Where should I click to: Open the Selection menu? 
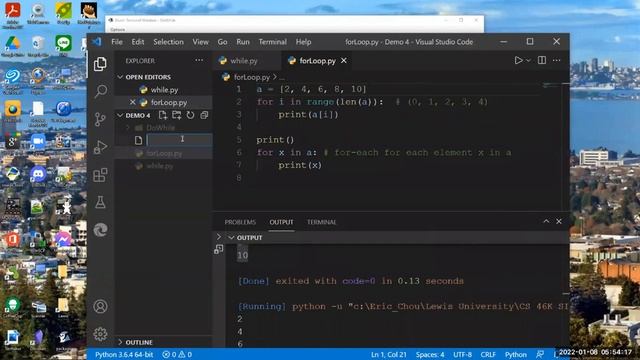(x=168, y=42)
